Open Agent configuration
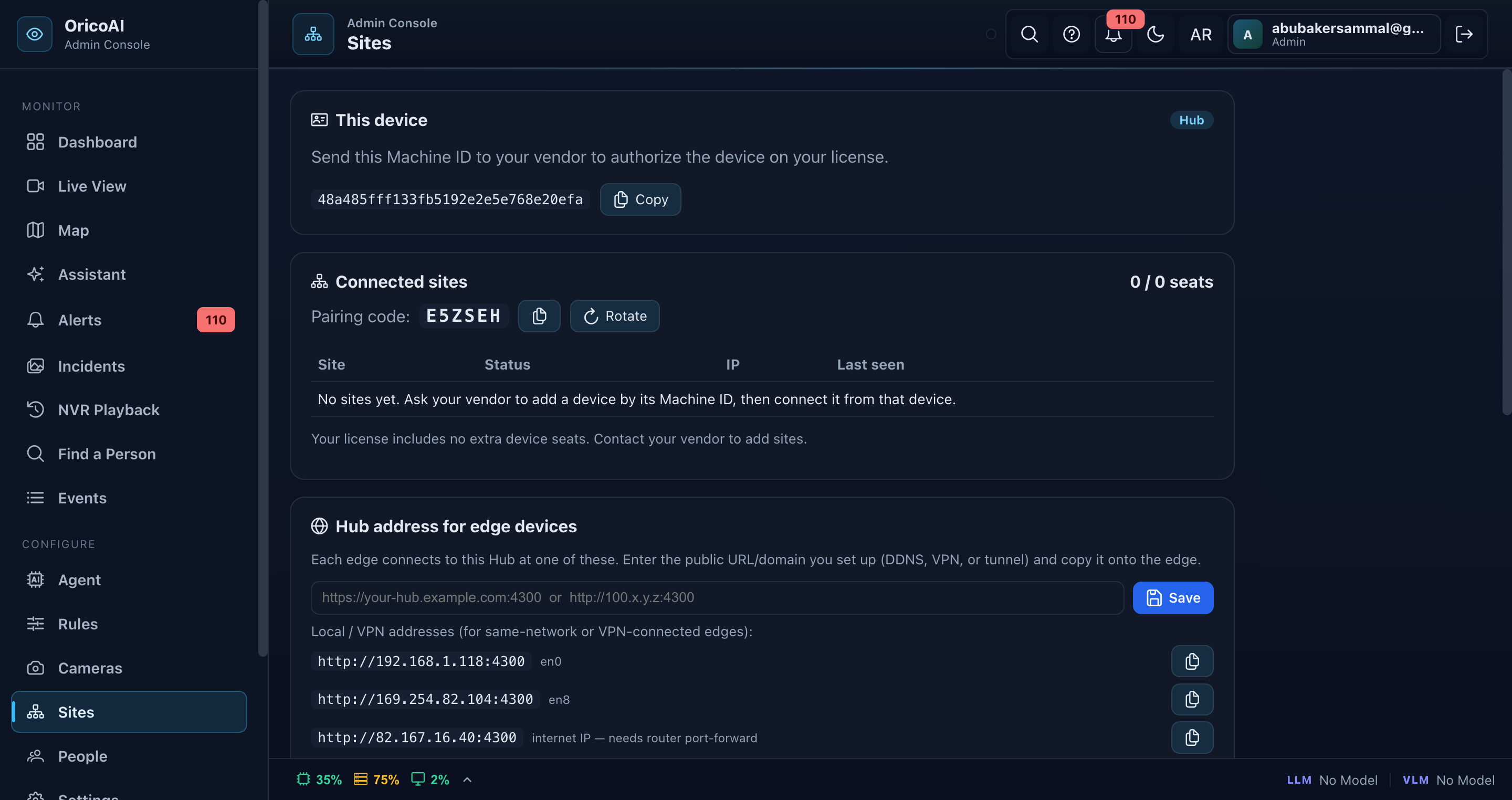Viewport: 1512px width, 800px height. pos(129,580)
